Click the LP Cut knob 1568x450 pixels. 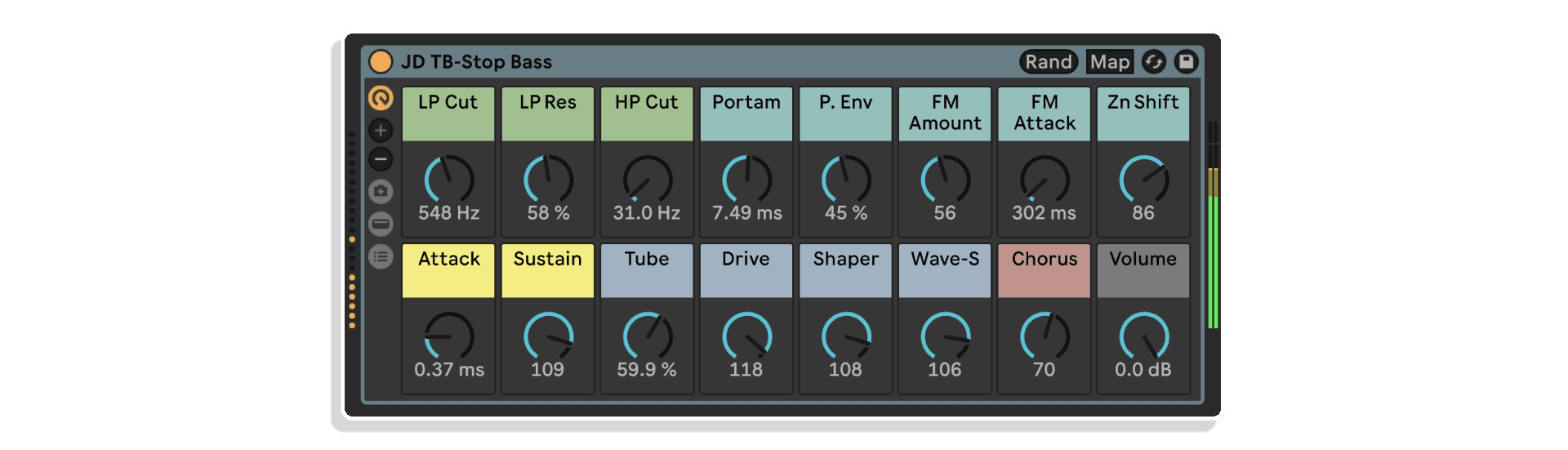(448, 180)
